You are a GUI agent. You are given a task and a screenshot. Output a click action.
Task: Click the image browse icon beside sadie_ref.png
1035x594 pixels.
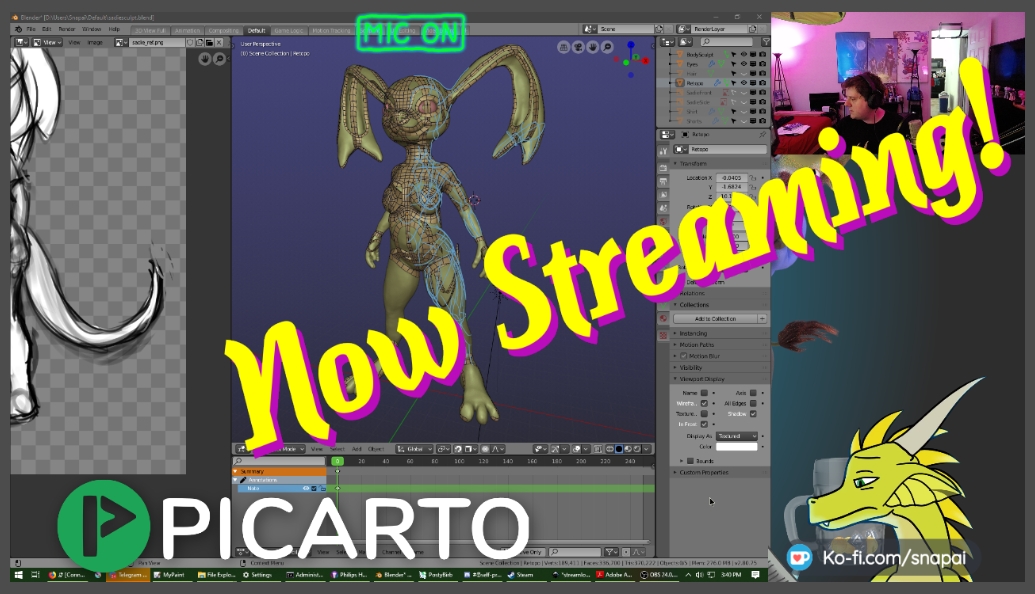121,42
